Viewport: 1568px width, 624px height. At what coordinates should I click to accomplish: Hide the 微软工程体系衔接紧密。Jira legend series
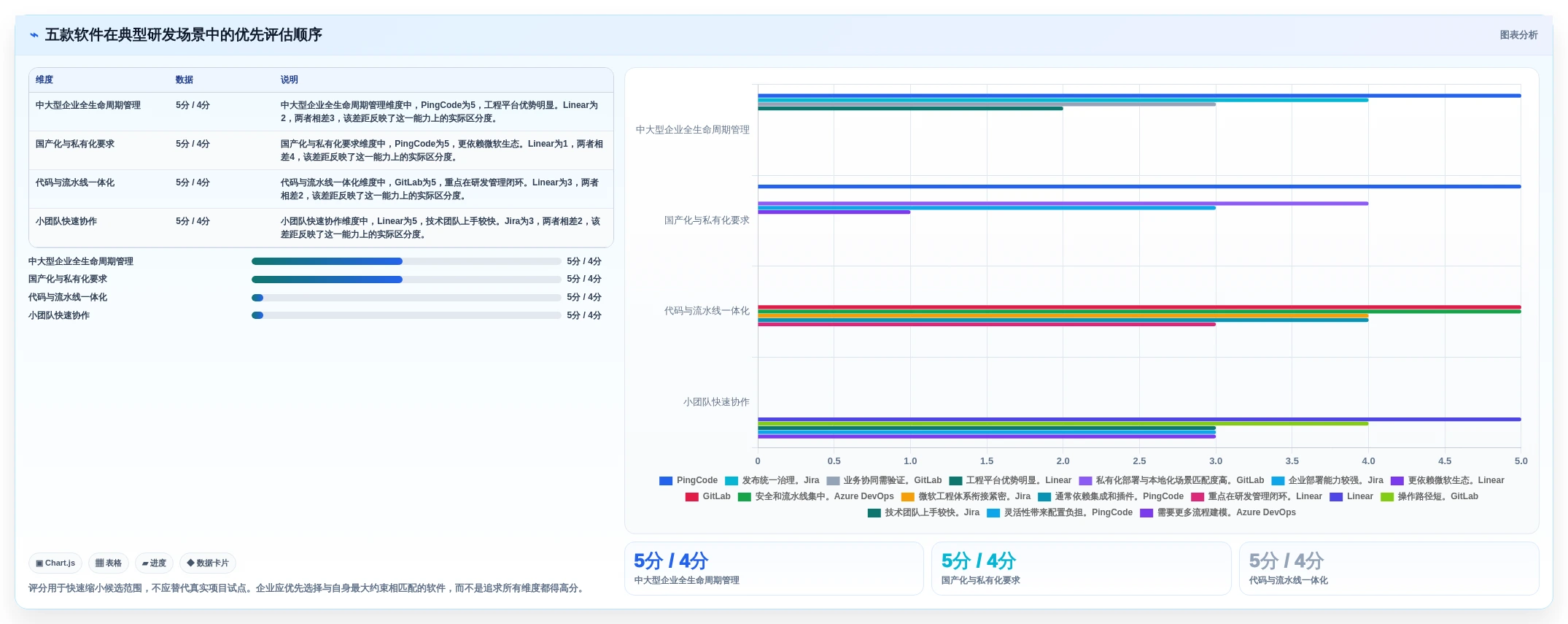pos(966,496)
